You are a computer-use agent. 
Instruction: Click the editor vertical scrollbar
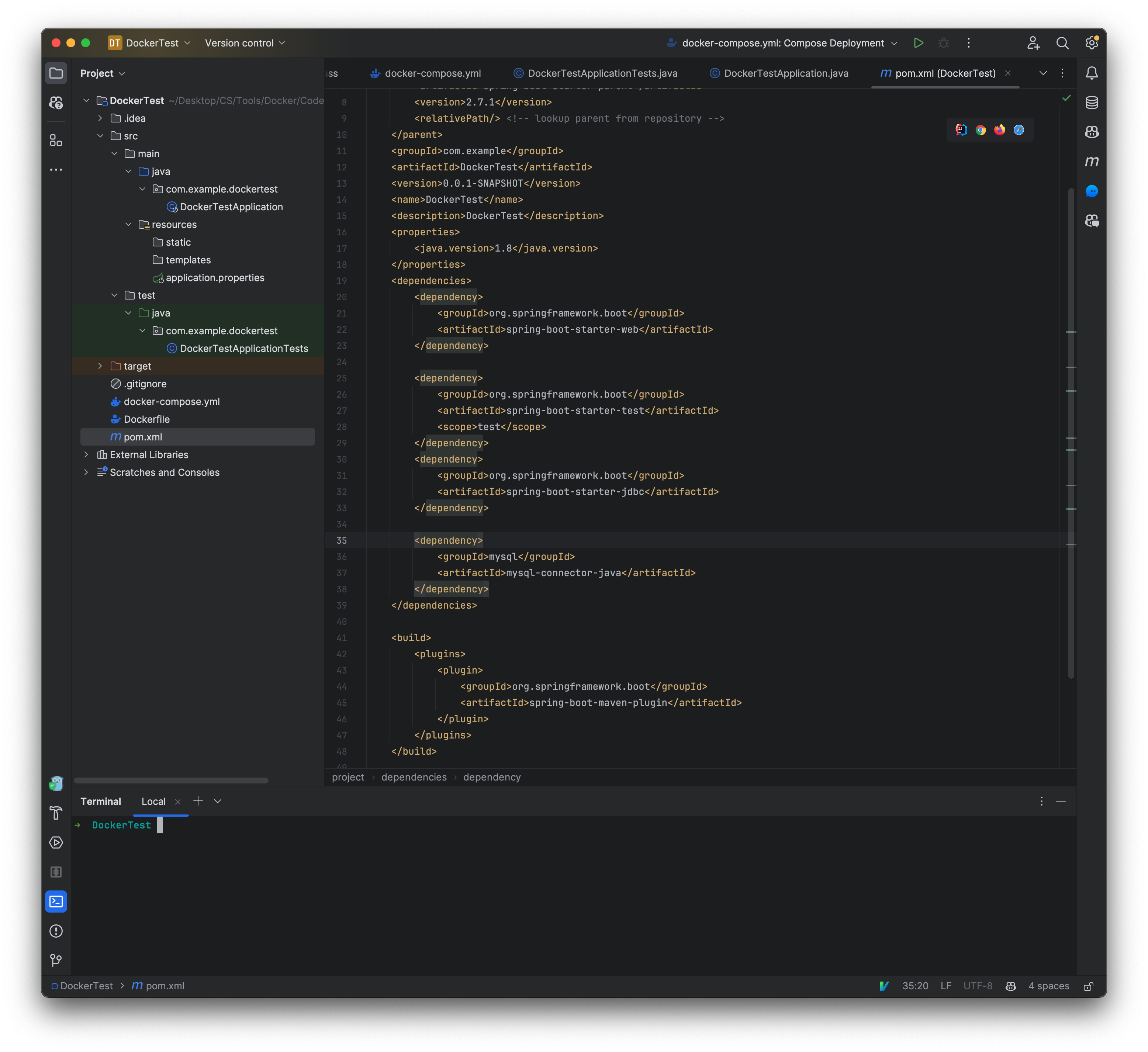tap(1071, 433)
